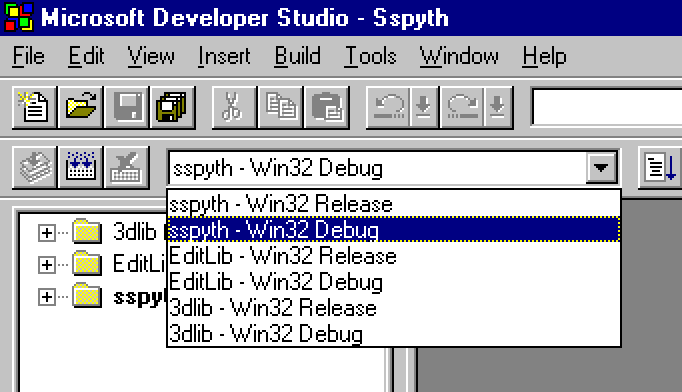Click the EditLib folder icon in tree
Image resolution: width=682 pixels, height=392 pixels.
pyautogui.click(x=87, y=263)
